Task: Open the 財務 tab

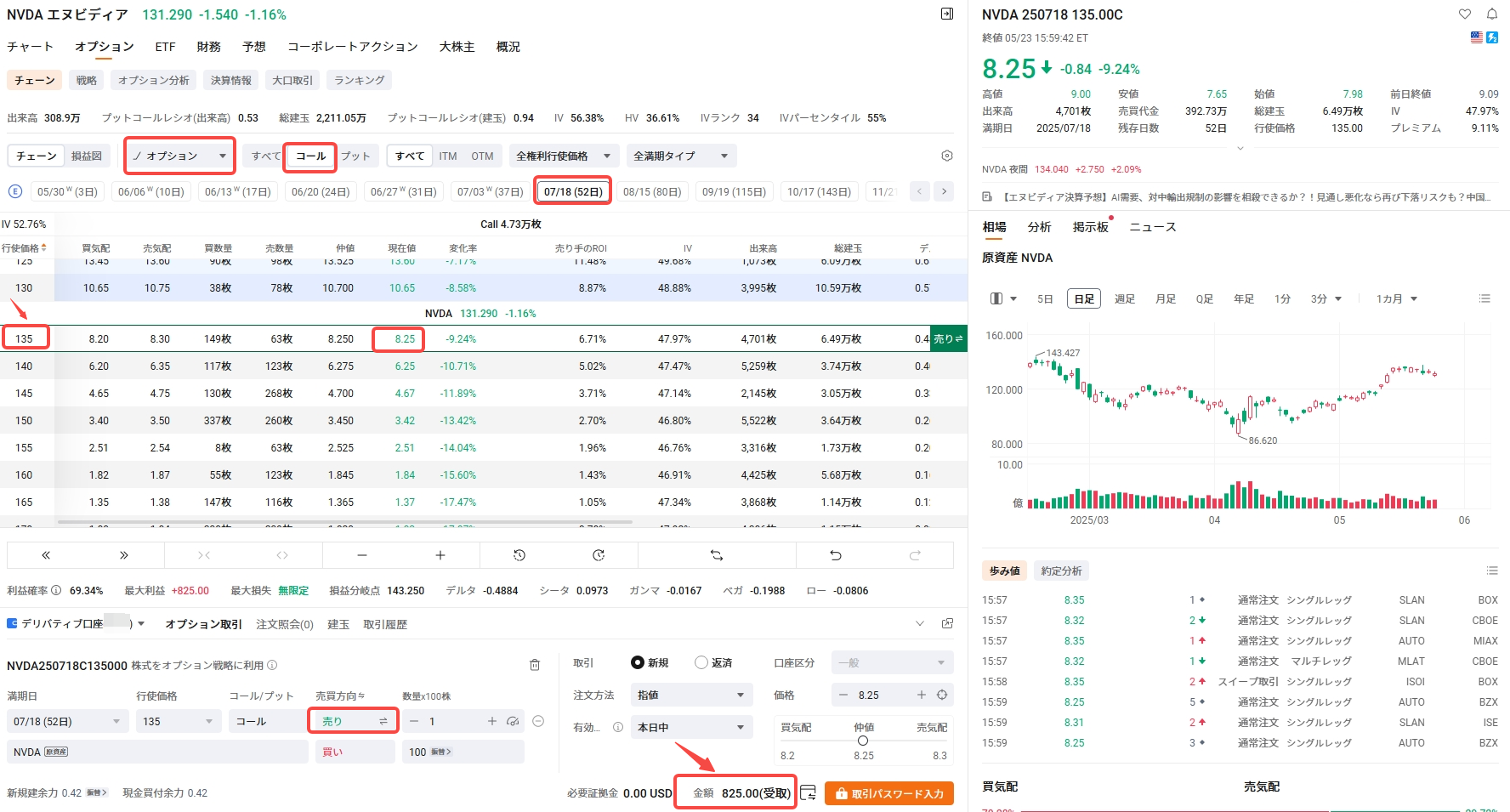Action: pos(208,47)
